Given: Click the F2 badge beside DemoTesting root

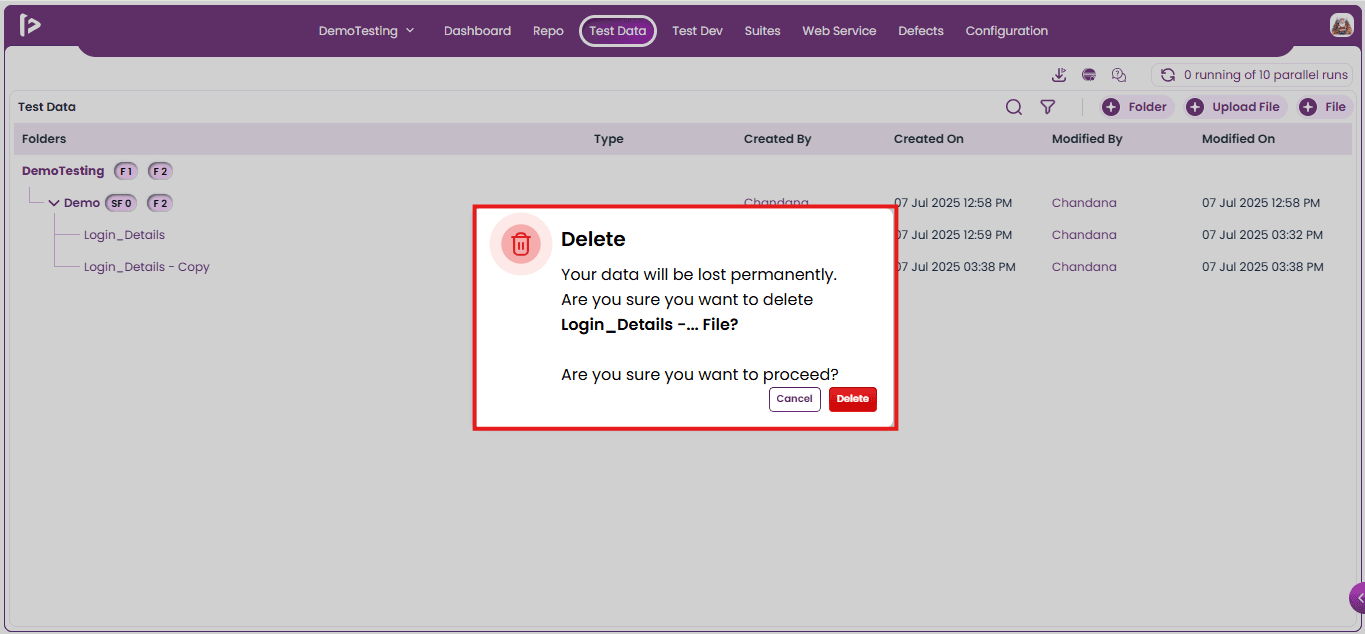Looking at the screenshot, I should [160, 171].
